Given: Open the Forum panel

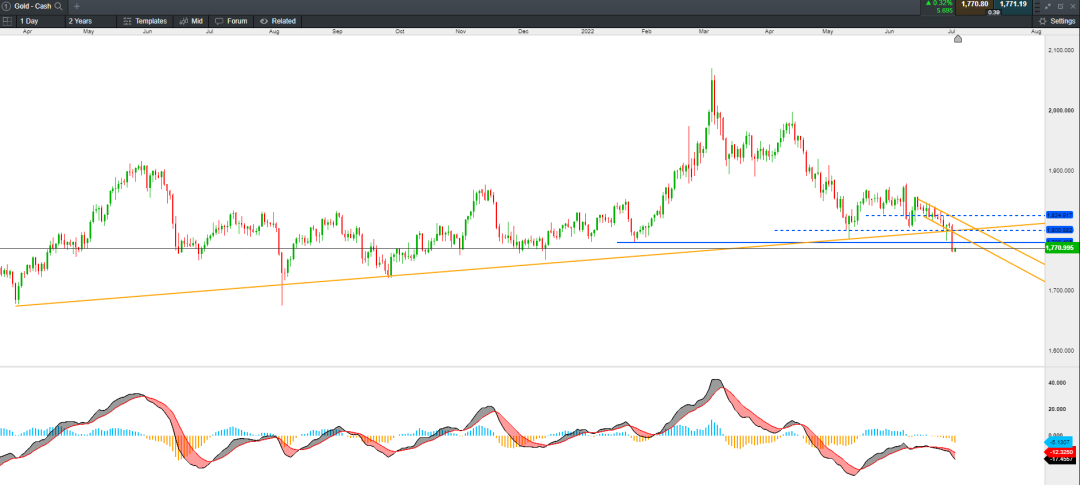Looking at the screenshot, I should pyautogui.click(x=231, y=21).
